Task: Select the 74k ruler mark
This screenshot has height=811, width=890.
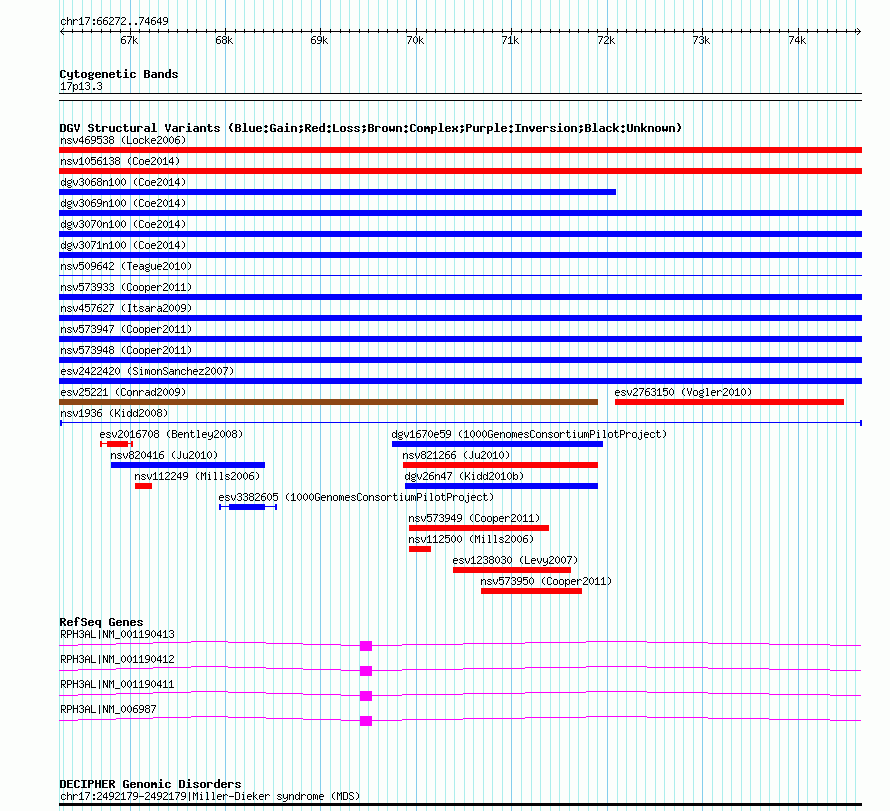Action: point(797,40)
